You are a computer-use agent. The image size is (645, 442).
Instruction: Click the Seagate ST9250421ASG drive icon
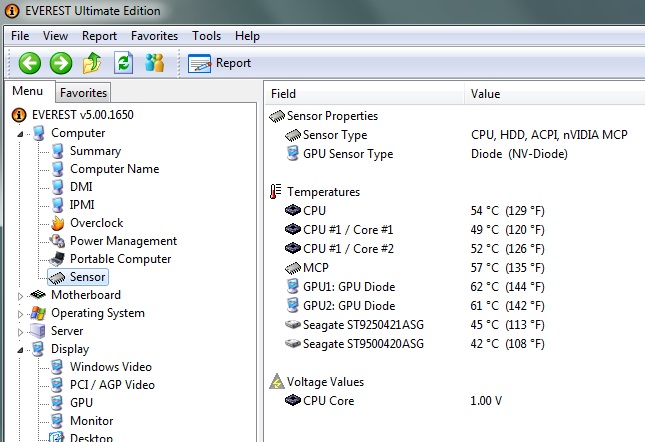(293, 324)
